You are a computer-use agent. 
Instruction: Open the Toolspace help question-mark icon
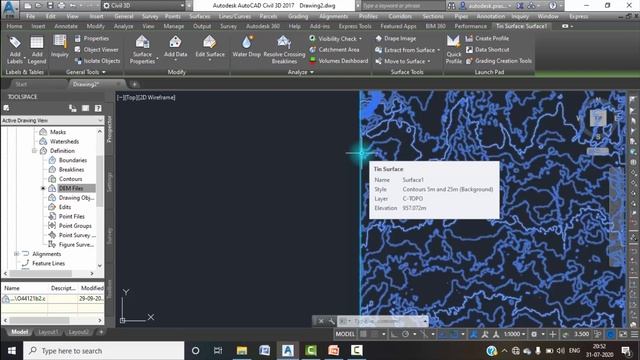pyautogui.click(x=98, y=108)
